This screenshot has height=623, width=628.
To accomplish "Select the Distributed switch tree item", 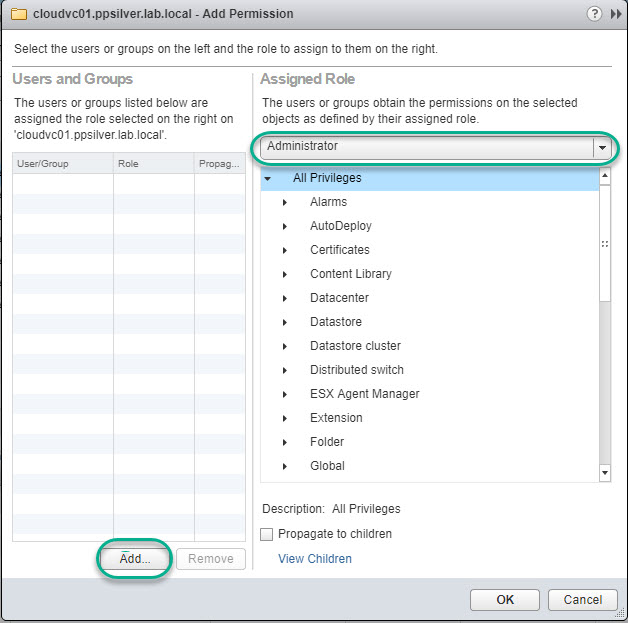I will (357, 370).
